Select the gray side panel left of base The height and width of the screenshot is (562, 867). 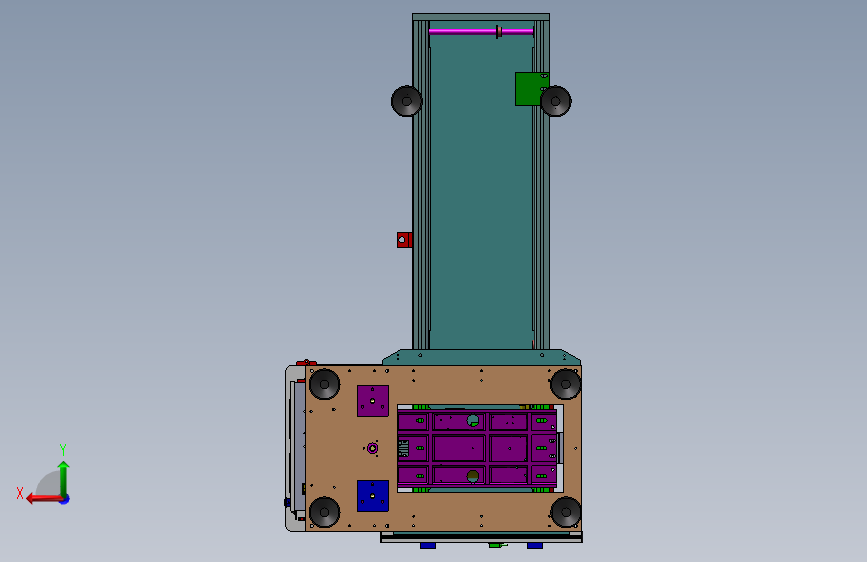click(296, 448)
